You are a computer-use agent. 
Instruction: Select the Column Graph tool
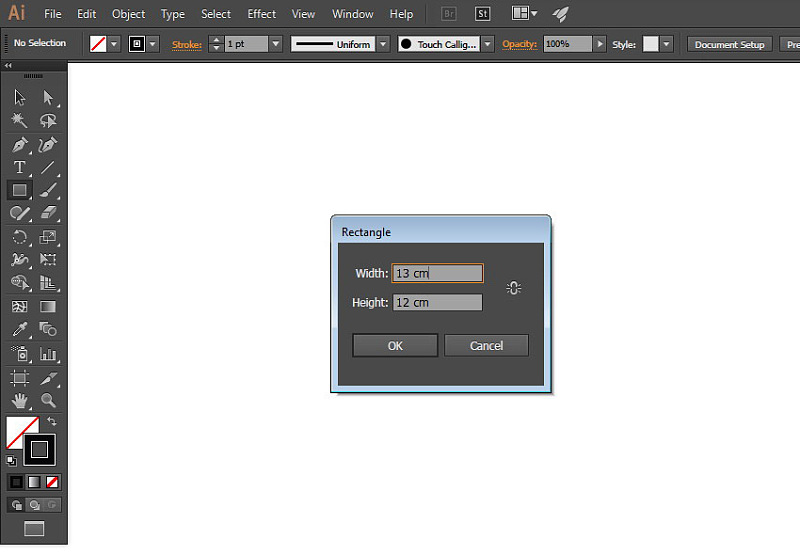[48, 353]
